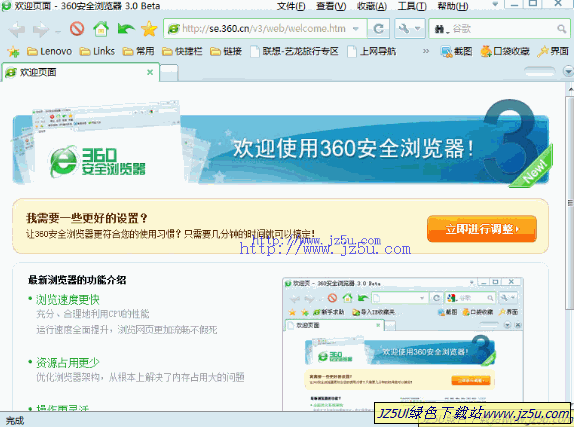Open the wrench tools icon
The image size is (574, 427).
coord(404,29)
